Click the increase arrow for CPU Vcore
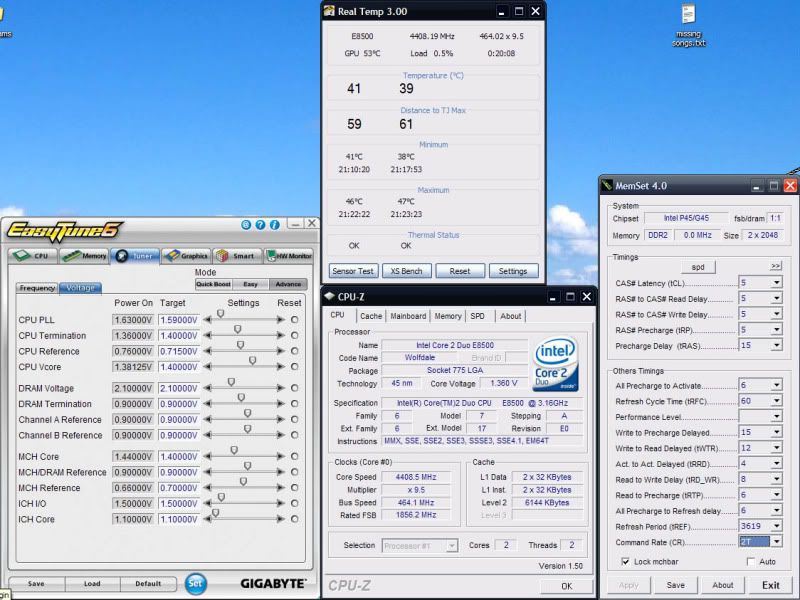The height and width of the screenshot is (600, 800). coord(281,367)
